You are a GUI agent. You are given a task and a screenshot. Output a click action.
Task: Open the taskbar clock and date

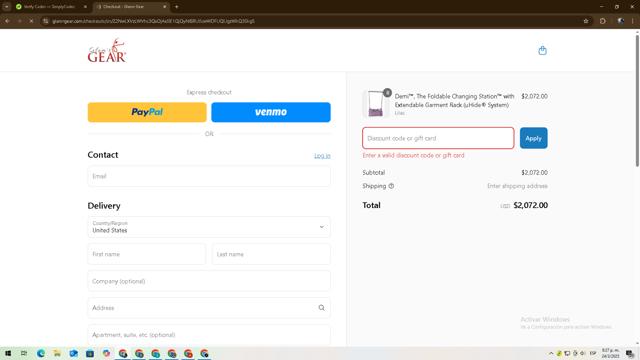pos(611,353)
